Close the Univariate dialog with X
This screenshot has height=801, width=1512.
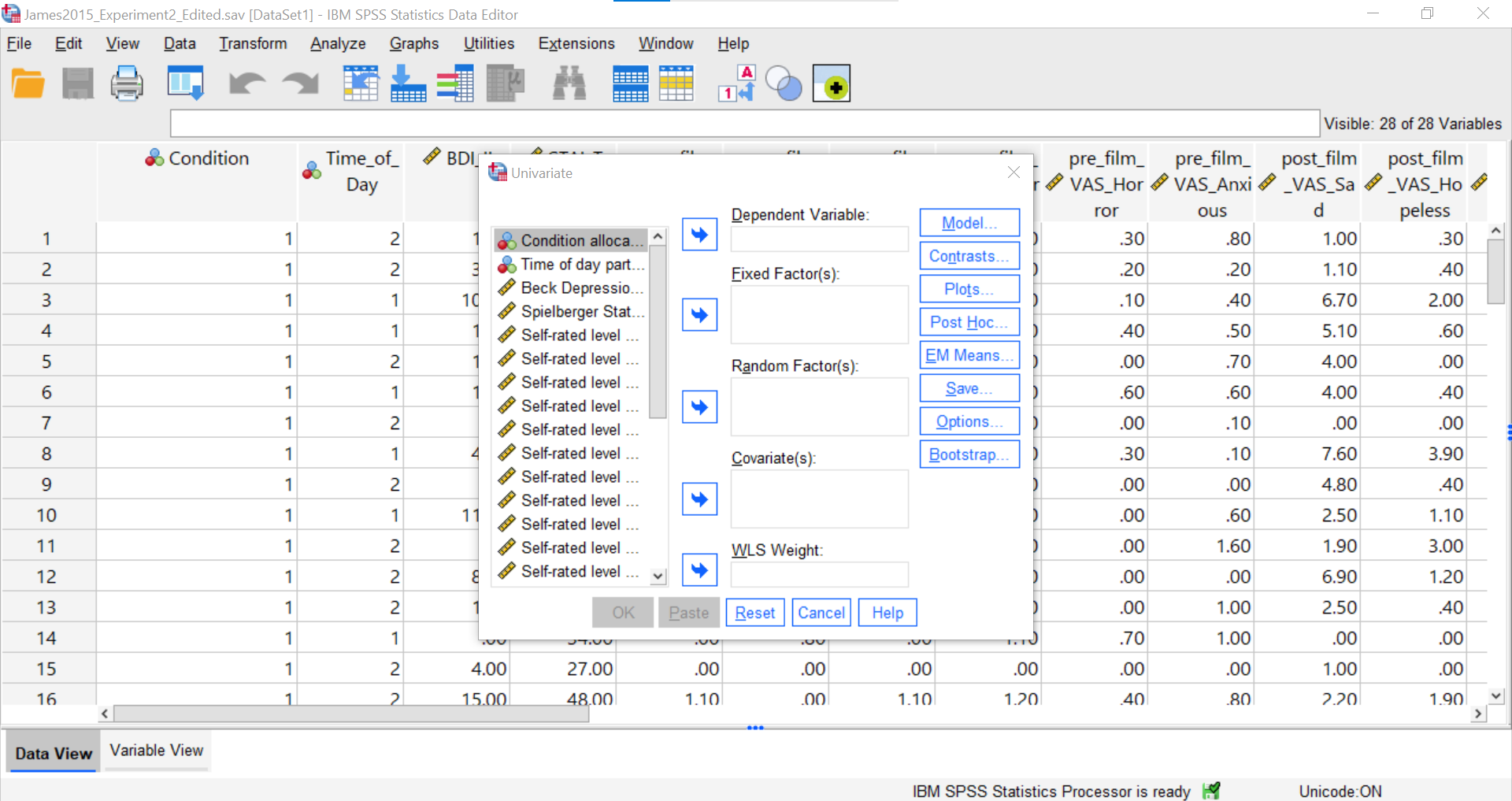[x=1014, y=172]
